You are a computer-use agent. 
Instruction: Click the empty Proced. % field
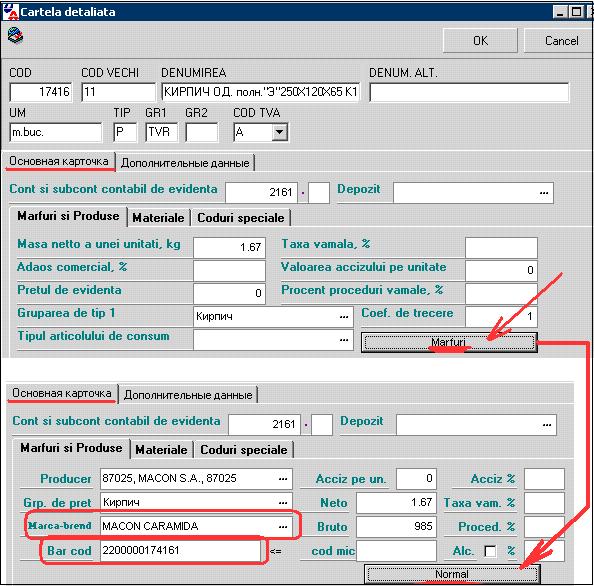544,527
